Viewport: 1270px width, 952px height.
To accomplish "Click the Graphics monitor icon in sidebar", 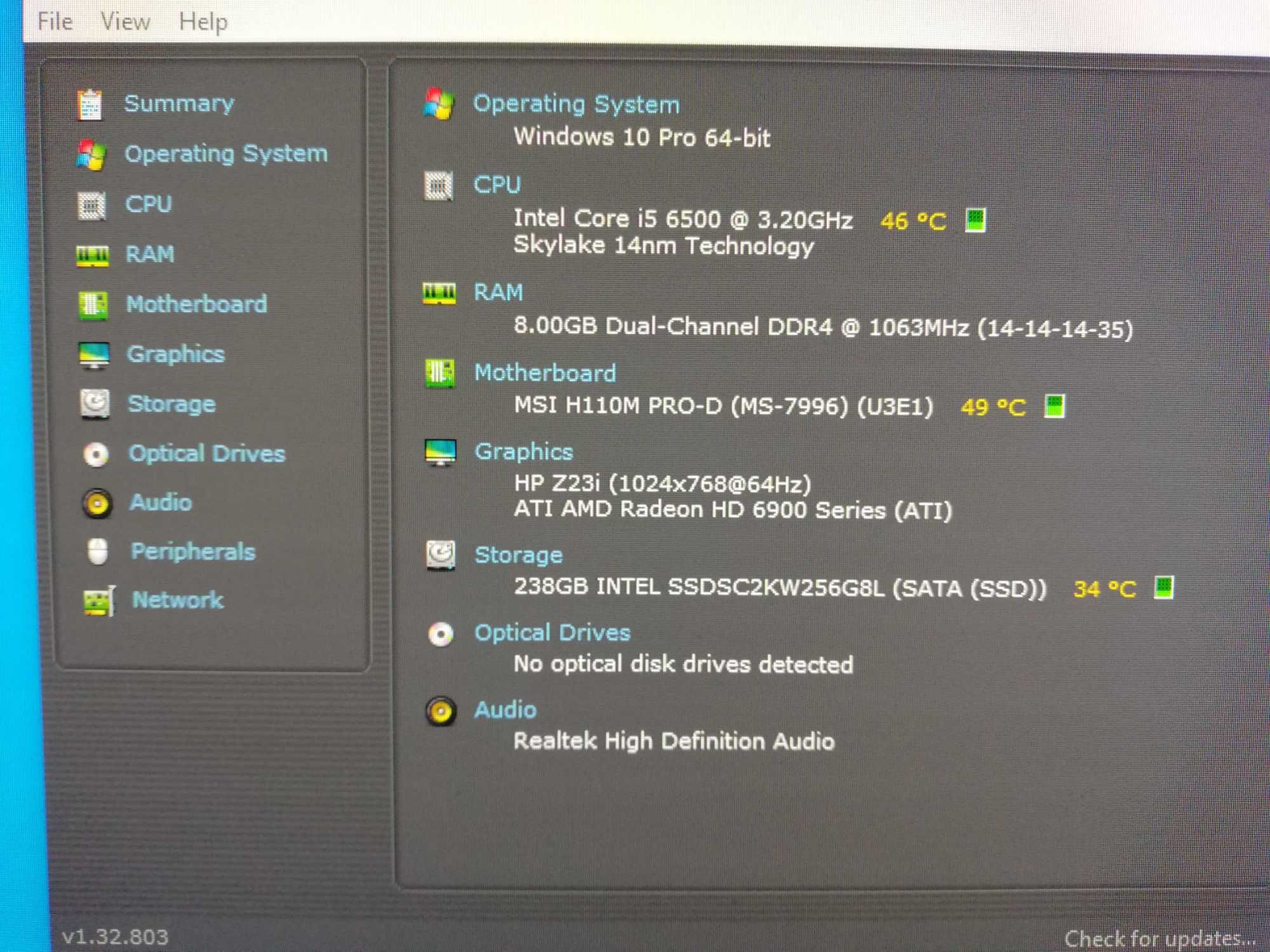I will click(x=94, y=355).
